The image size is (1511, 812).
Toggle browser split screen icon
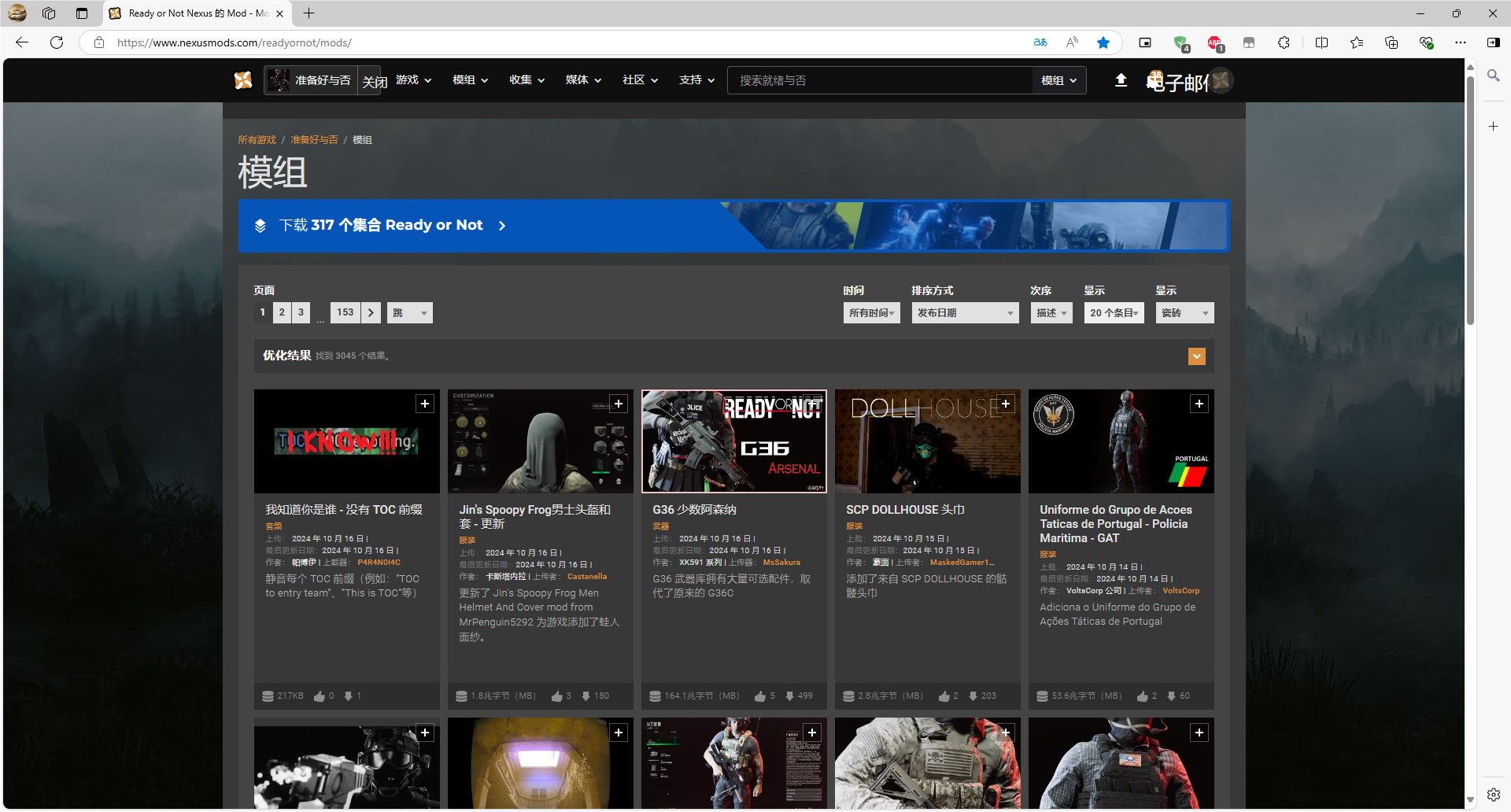coord(1321,42)
